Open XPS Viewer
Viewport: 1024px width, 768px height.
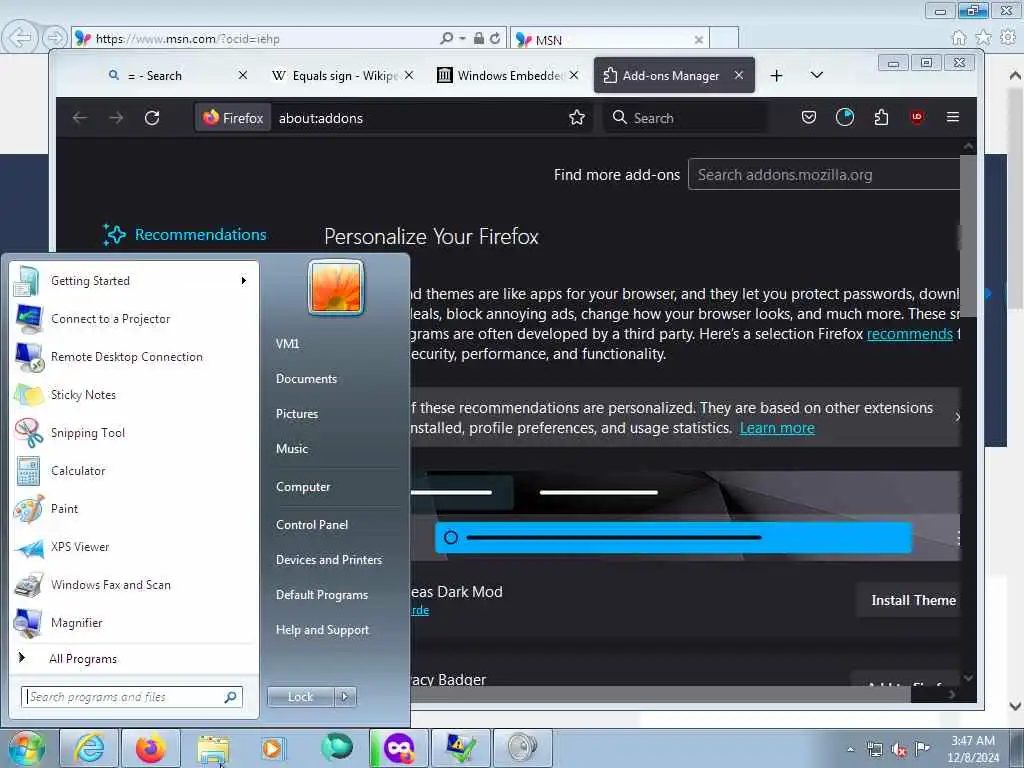coord(135,547)
